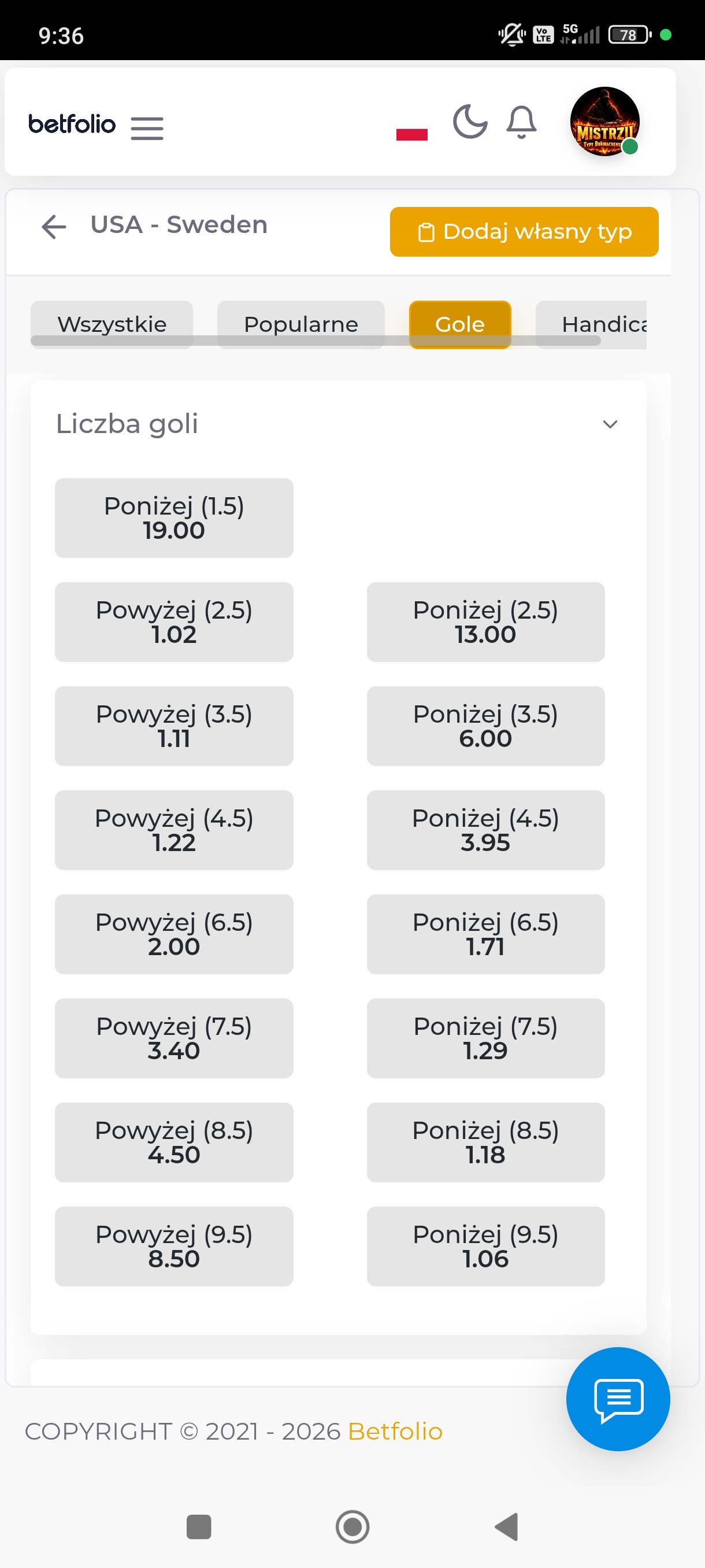Toggle dark mode with moon icon
This screenshot has width=705, height=1568.
coord(470,122)
